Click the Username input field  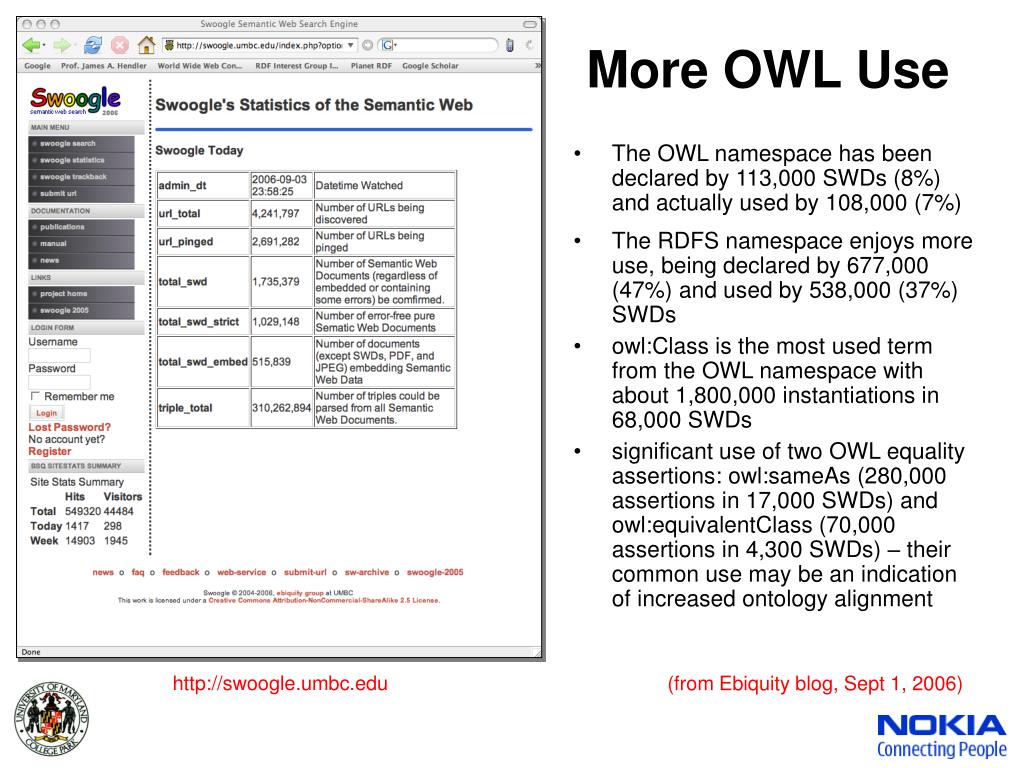(x=59, y=355)
